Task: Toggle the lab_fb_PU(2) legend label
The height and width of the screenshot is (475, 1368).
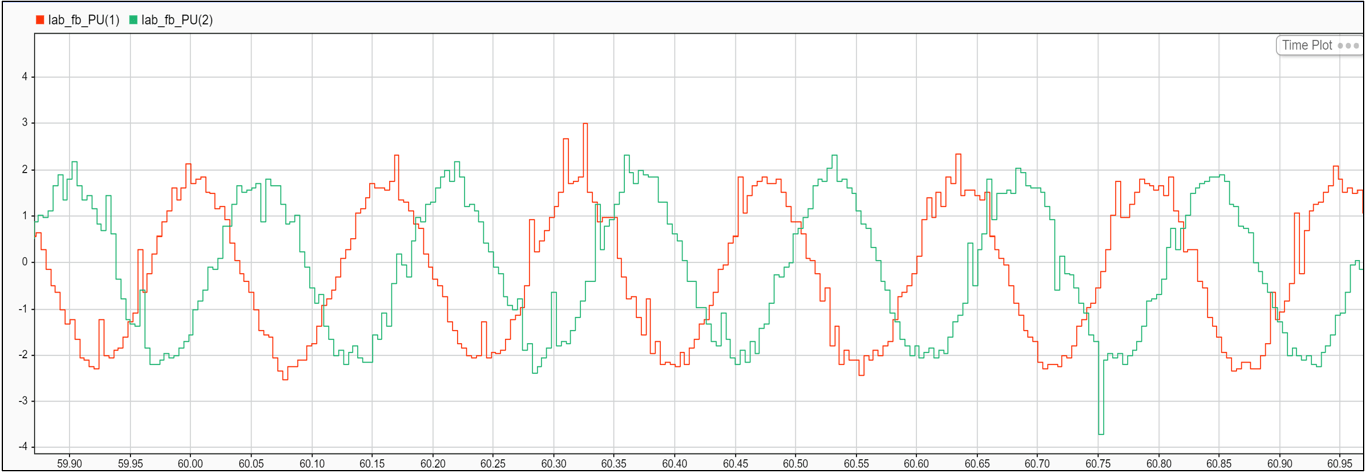Action: 177,20
